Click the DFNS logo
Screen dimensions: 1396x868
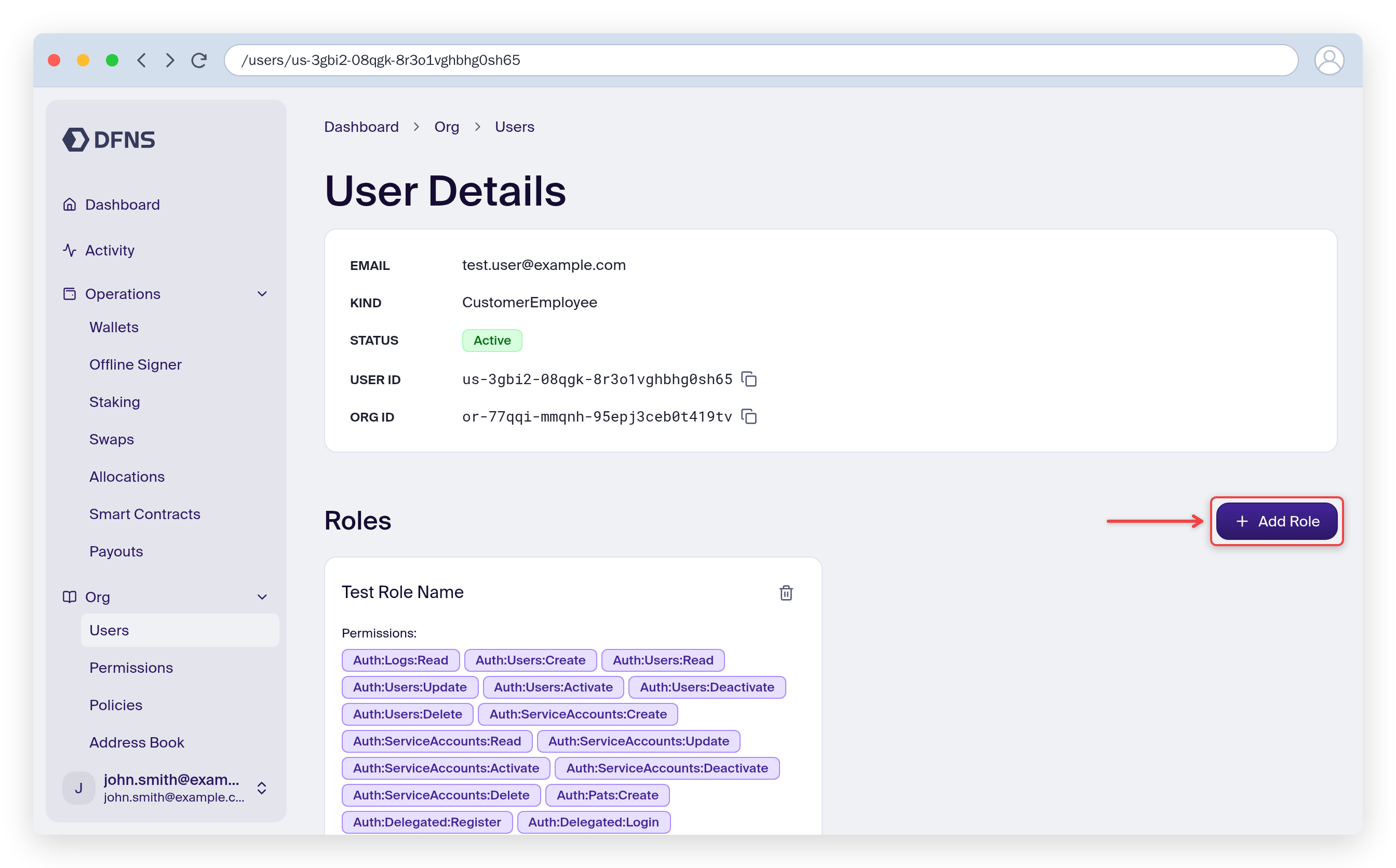click(x=109, y=140)
